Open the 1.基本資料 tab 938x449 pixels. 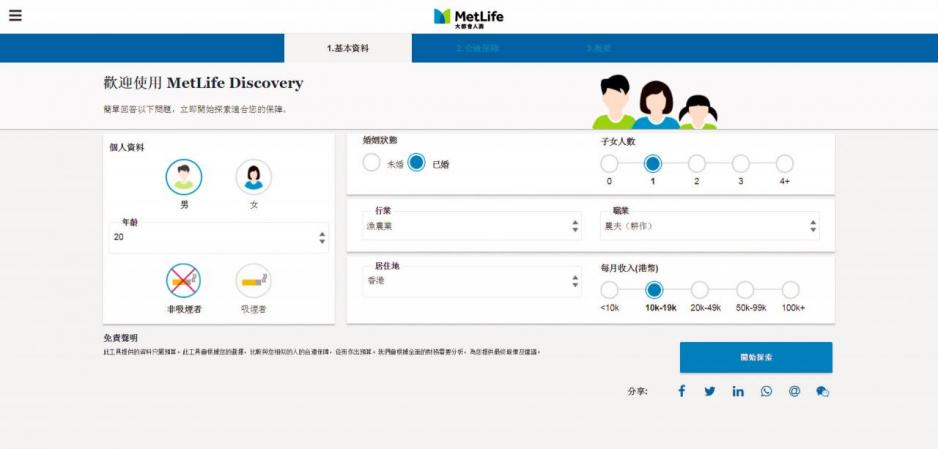pyautogui.click(x=348, y=48)
